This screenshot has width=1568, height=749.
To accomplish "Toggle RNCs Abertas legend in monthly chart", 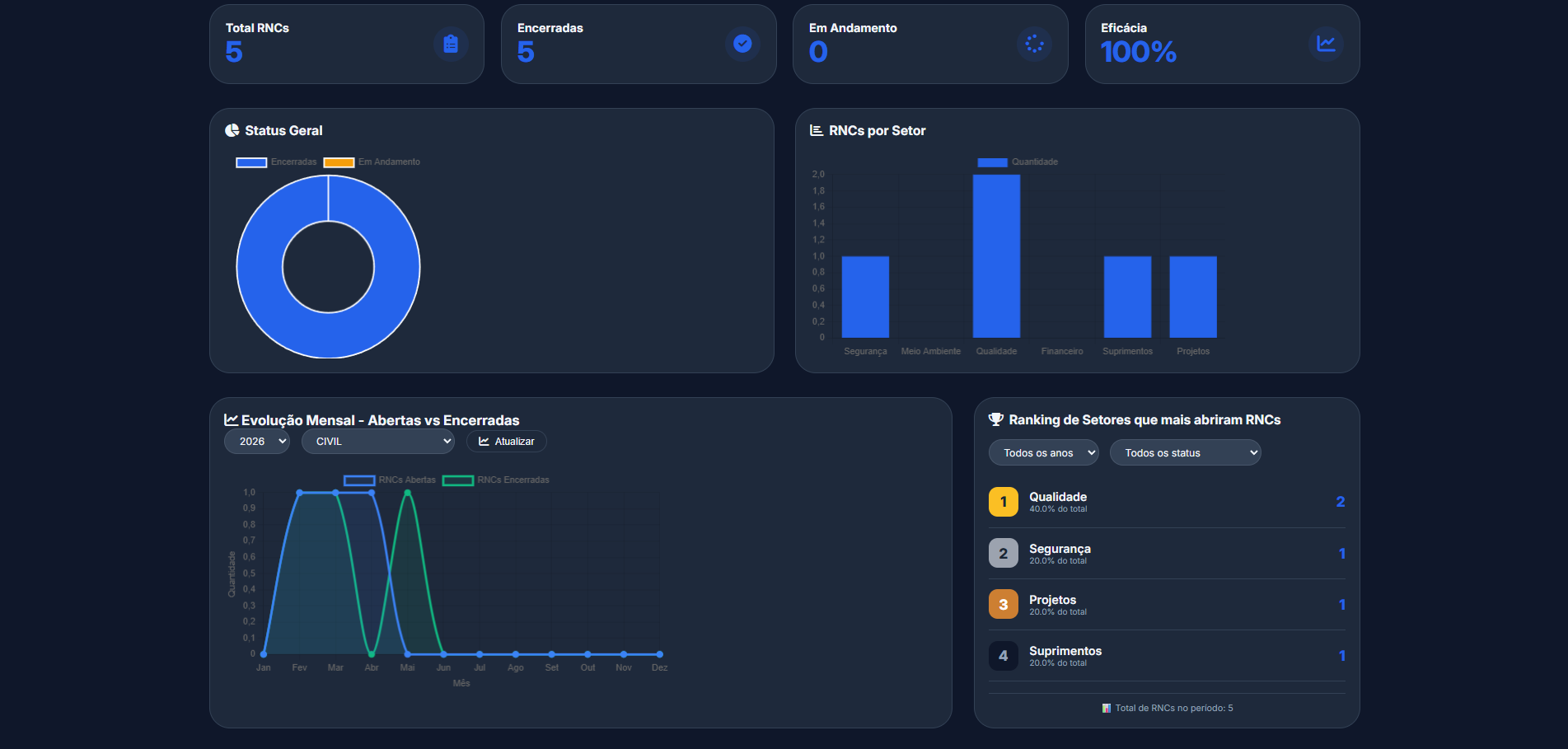I will click(x=390, y=480).
